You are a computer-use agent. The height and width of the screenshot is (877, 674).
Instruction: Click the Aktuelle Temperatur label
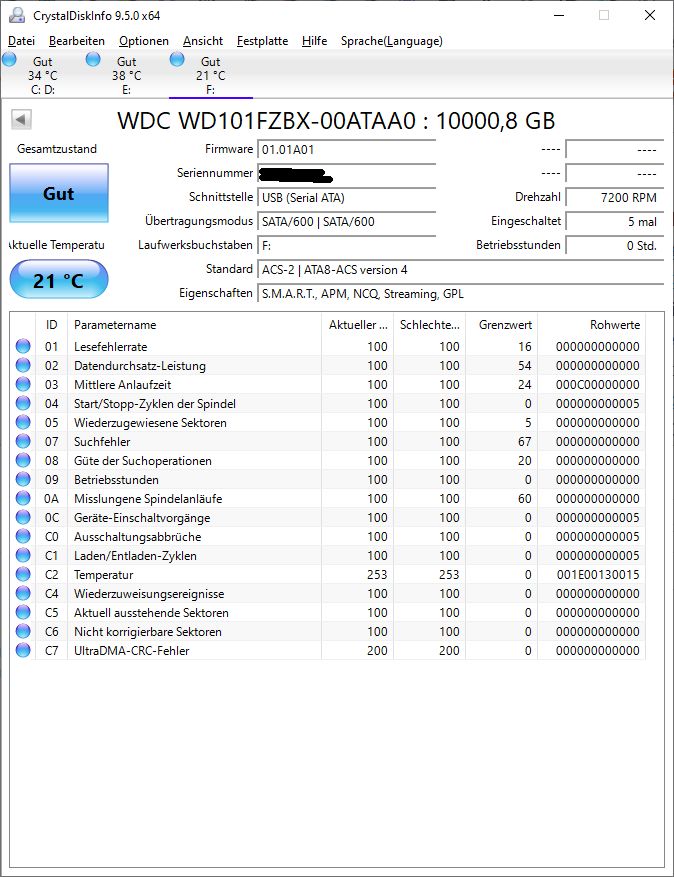point(57,245)
